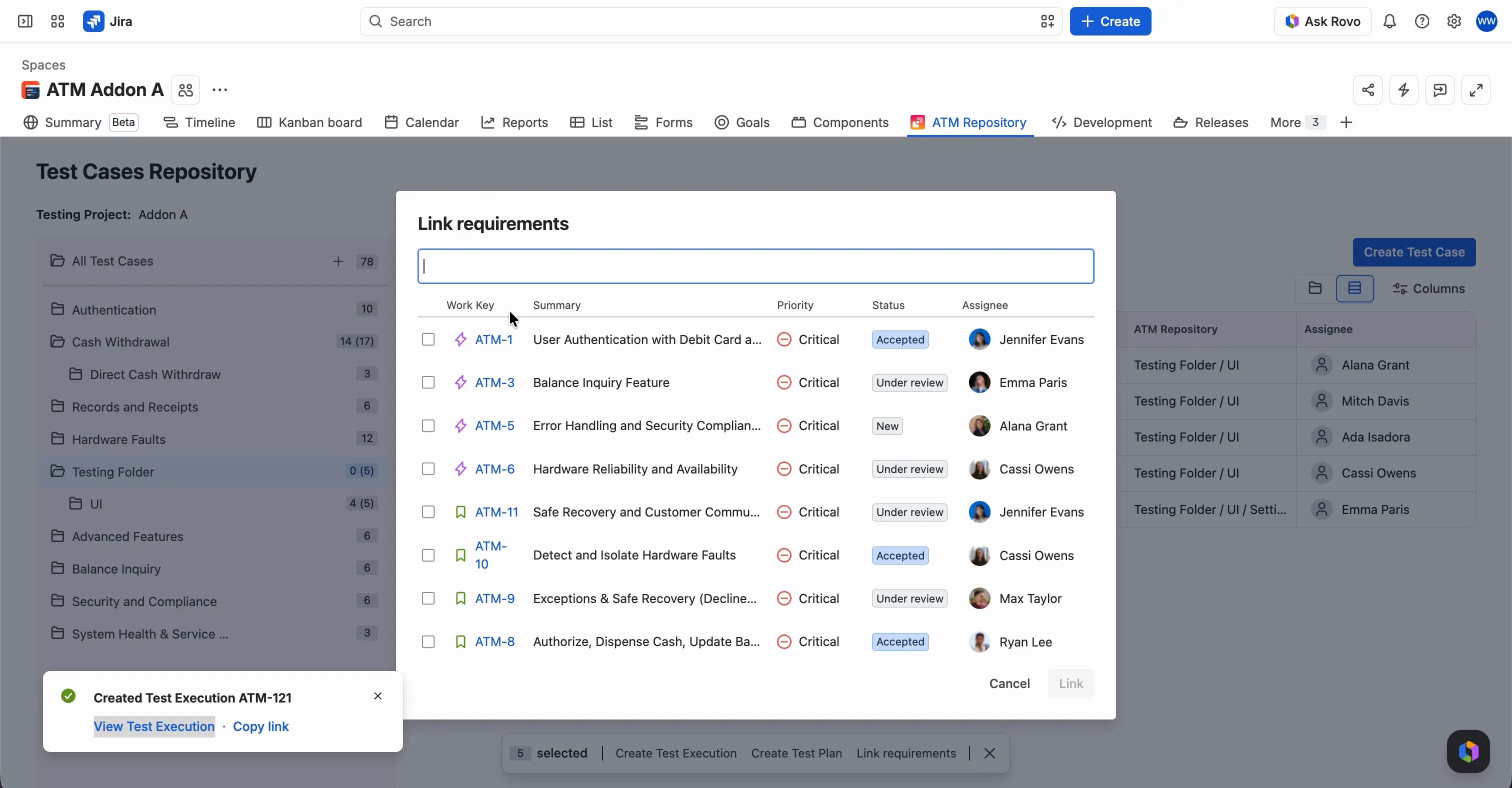The image size is (1512, 788).
Task: Open the settings gear icon
Action: pyautogui.click(x=1454, y=21)
